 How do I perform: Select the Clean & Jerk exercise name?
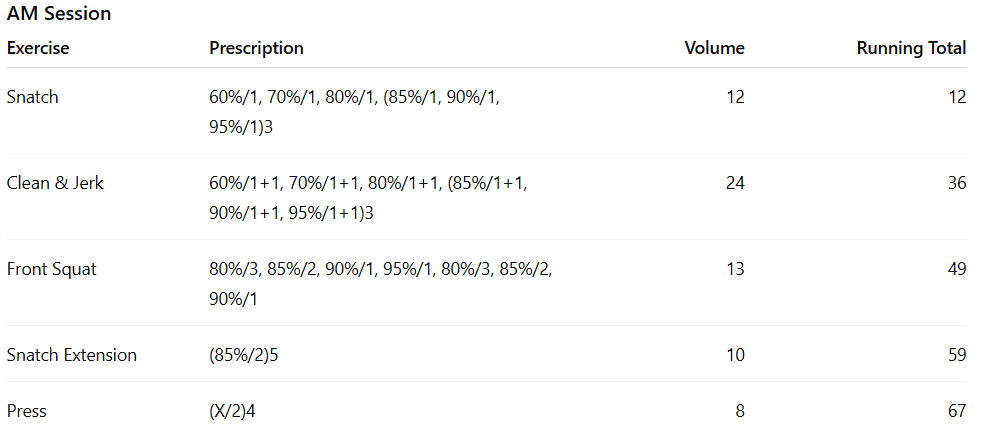pos(55,183)
